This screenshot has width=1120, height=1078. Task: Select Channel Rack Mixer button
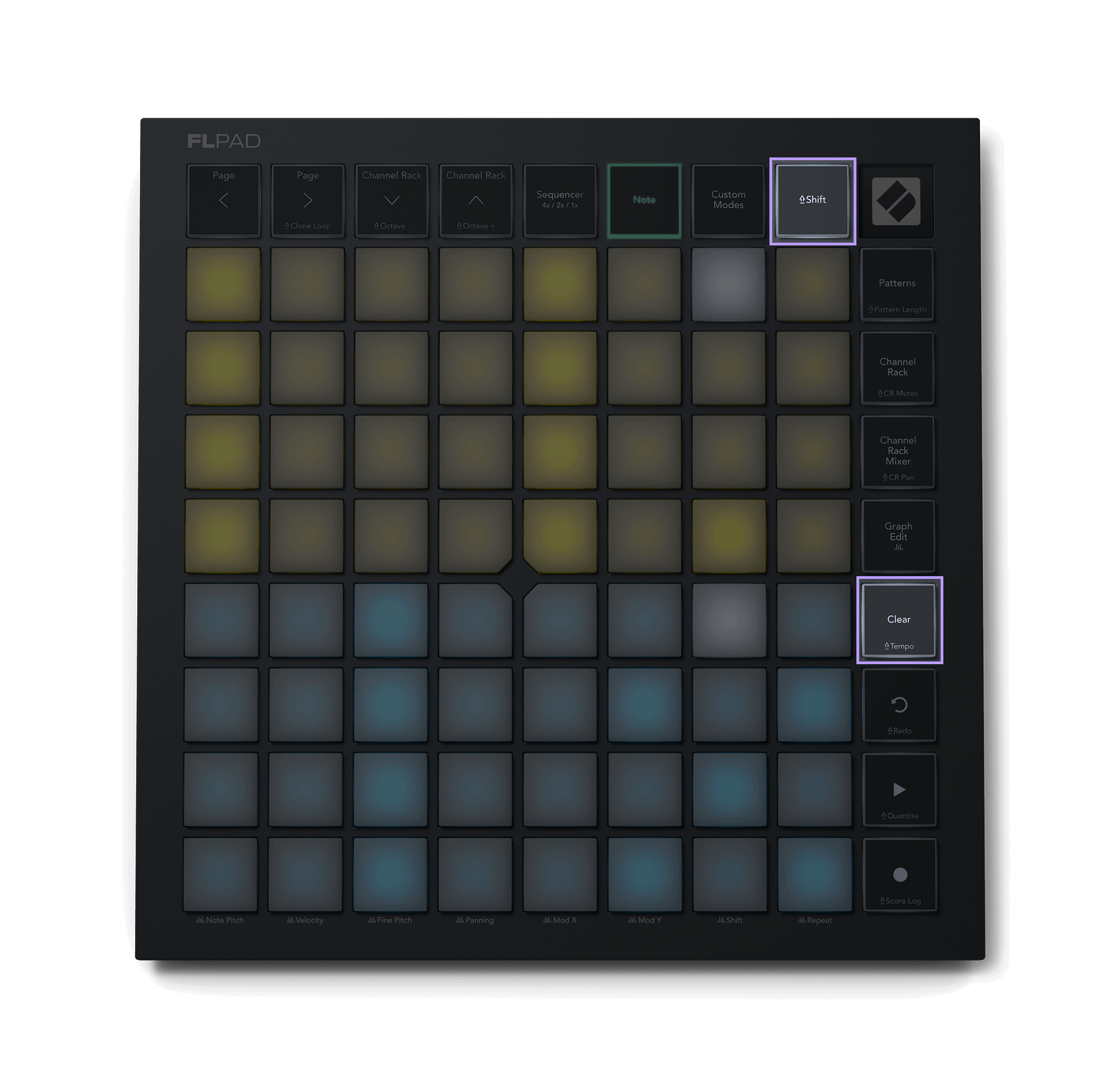[898, 452]
